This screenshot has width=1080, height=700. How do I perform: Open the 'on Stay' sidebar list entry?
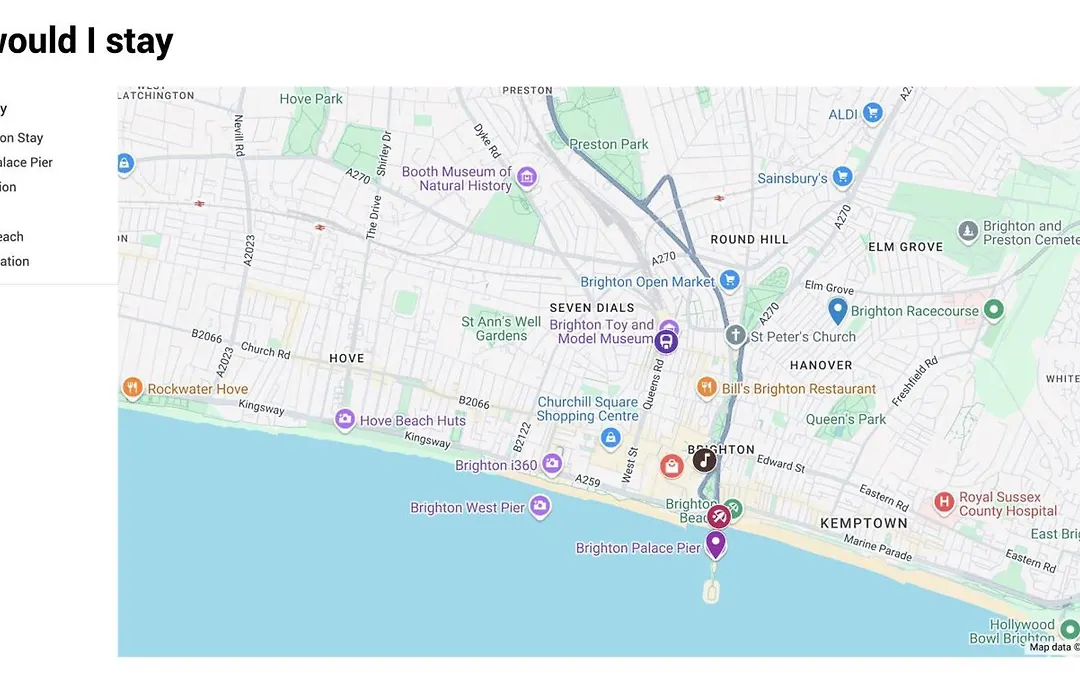pyautogui.click(x=21, y=138)
